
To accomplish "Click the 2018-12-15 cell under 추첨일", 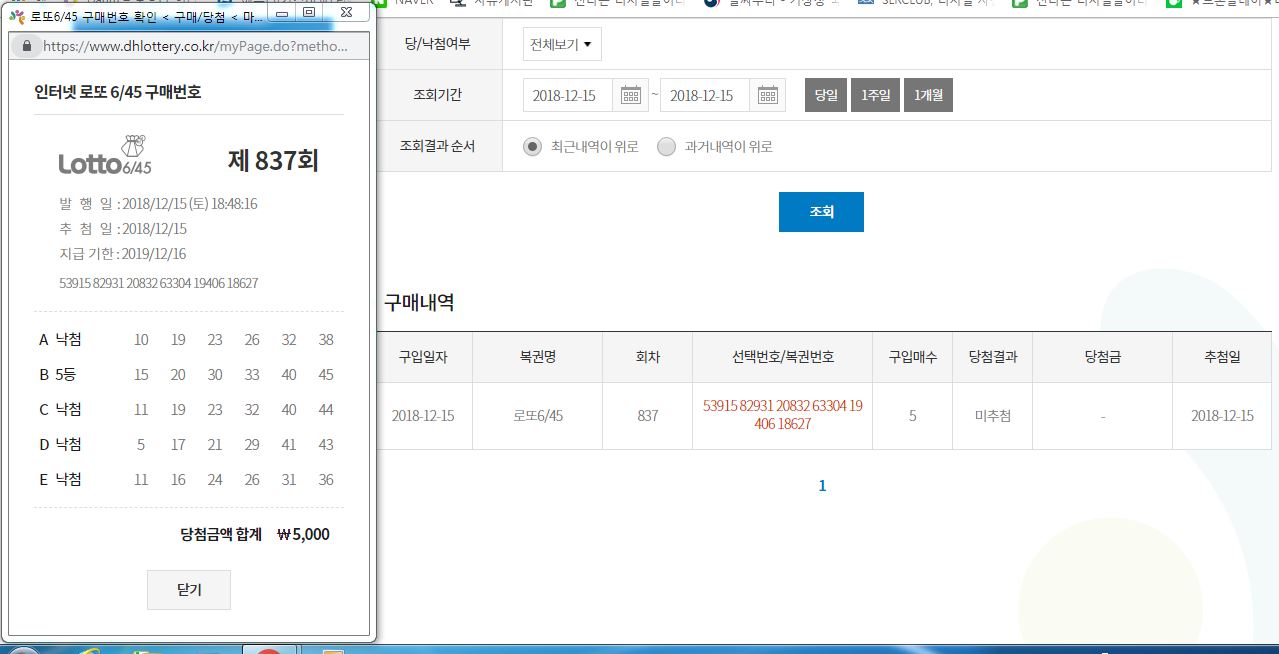I will (1222, 415).
